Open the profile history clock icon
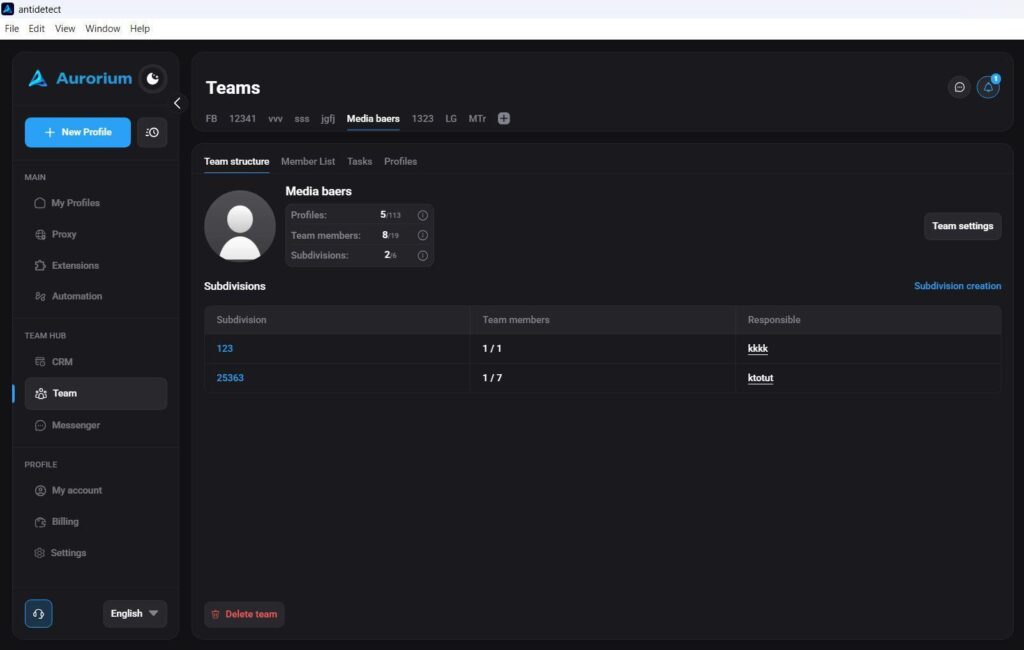 [152, 132]
